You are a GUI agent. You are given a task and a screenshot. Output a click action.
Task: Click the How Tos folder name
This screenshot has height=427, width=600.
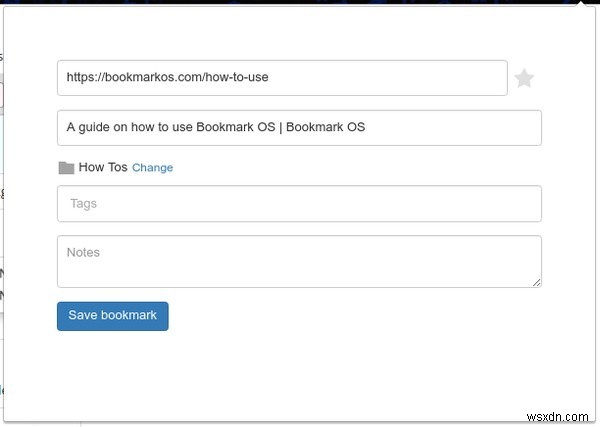[x=102, y=167]
